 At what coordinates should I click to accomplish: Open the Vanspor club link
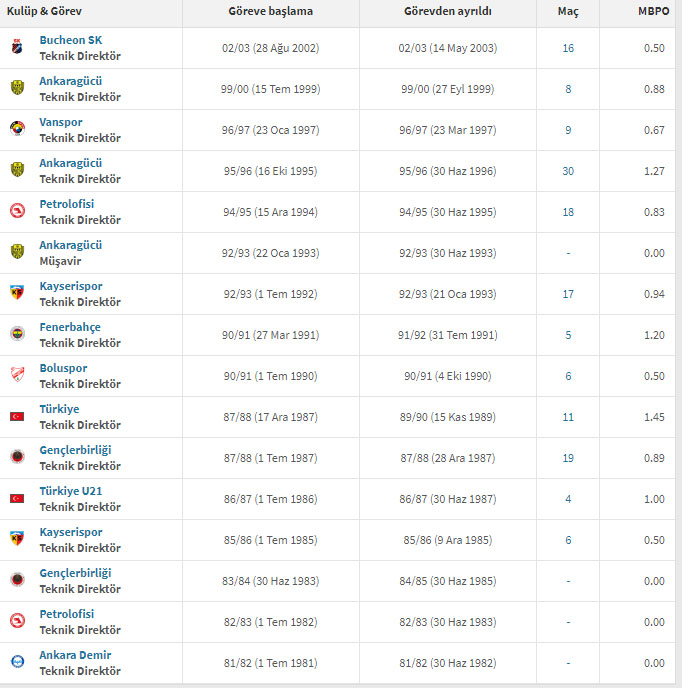pyautogui.click(x=61, y=122)
